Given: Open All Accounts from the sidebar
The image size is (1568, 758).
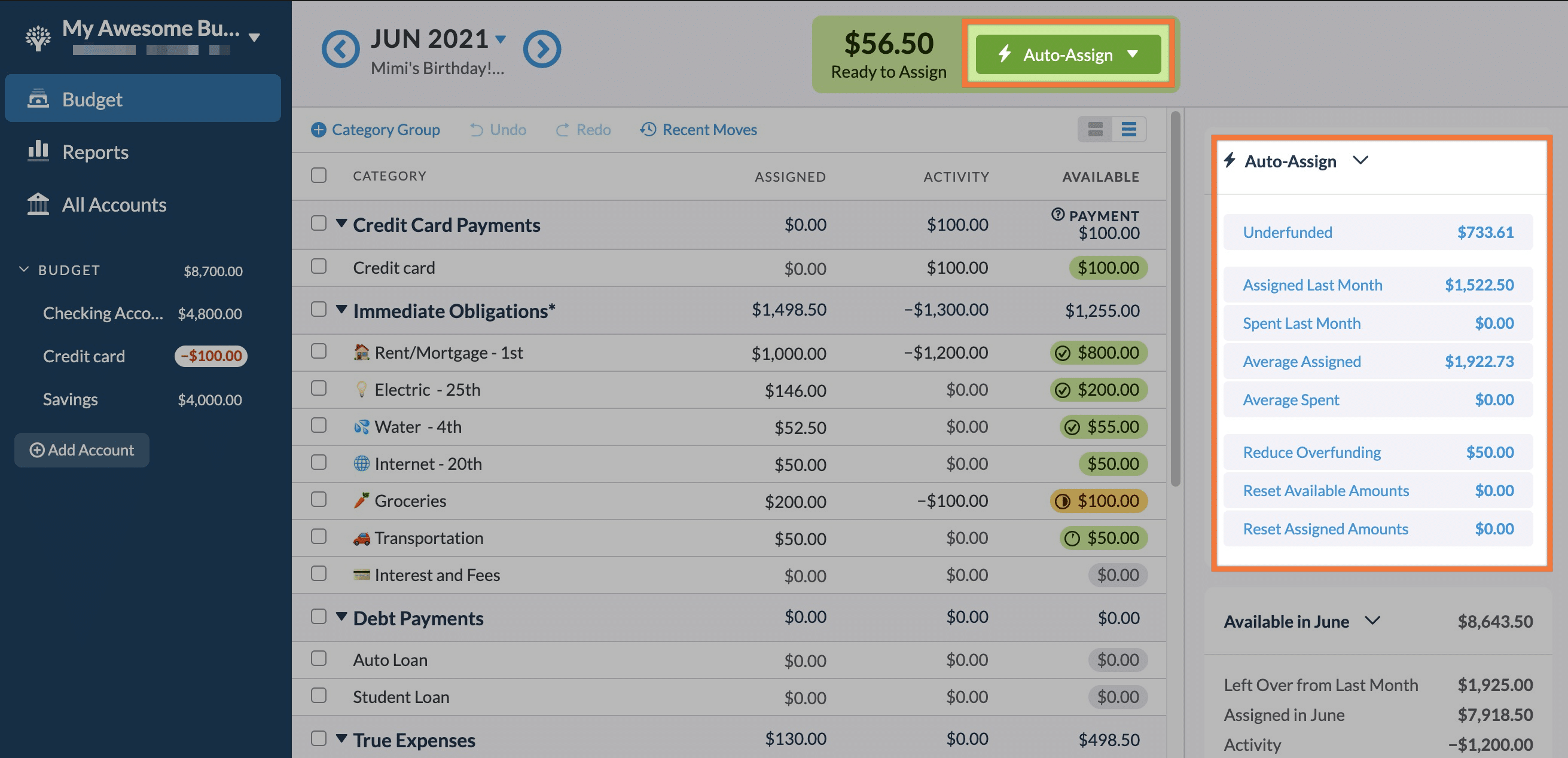Looking at the screenshot, I should (114, 204).
